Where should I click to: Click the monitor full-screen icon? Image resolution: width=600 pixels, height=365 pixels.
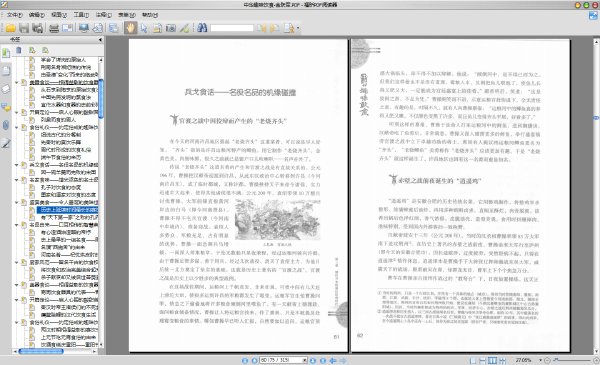(83, 28)
